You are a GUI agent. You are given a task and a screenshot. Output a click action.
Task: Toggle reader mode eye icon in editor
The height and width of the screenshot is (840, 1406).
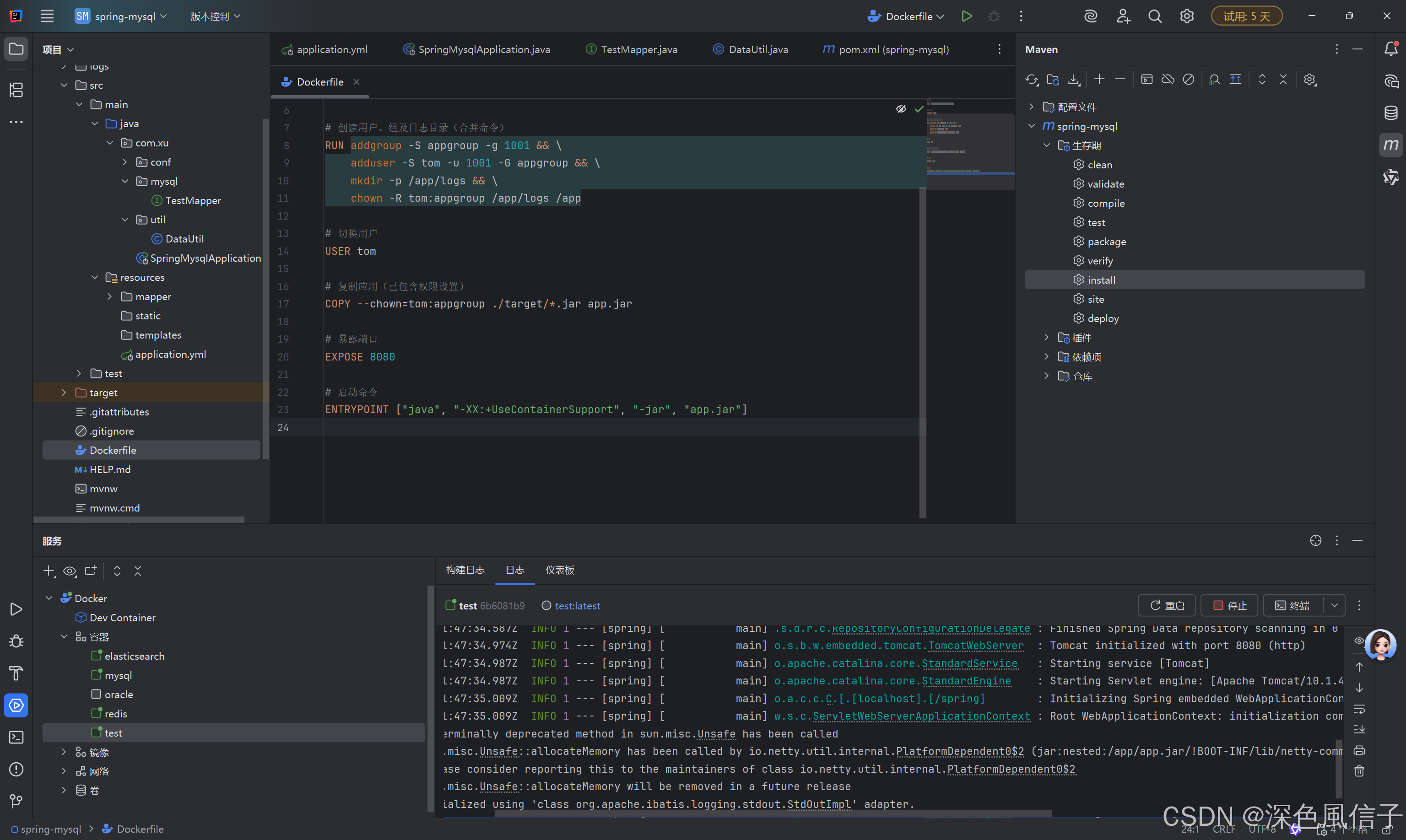[900, 109]
